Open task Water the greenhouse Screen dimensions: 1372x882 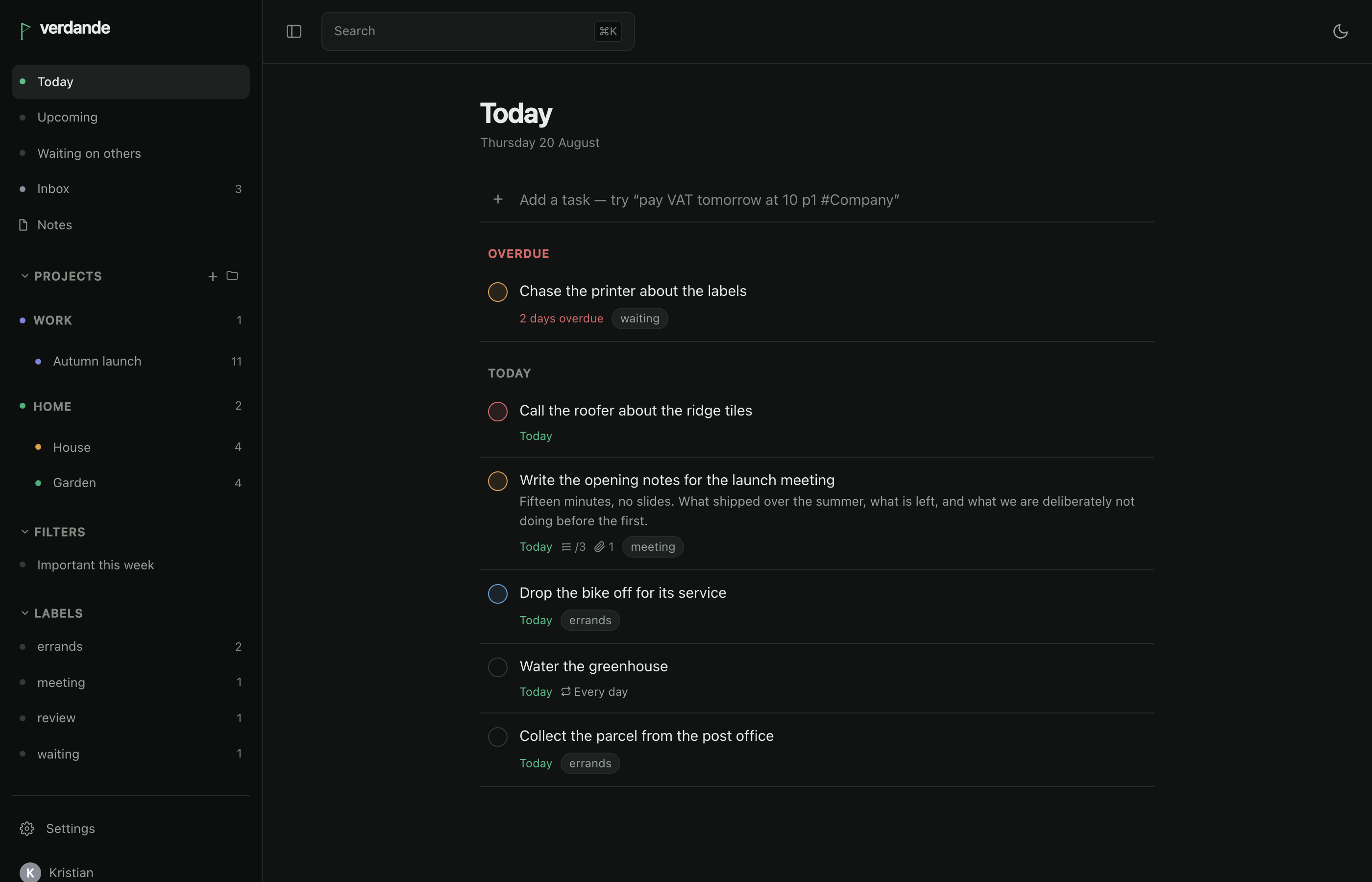pos(593,666)
